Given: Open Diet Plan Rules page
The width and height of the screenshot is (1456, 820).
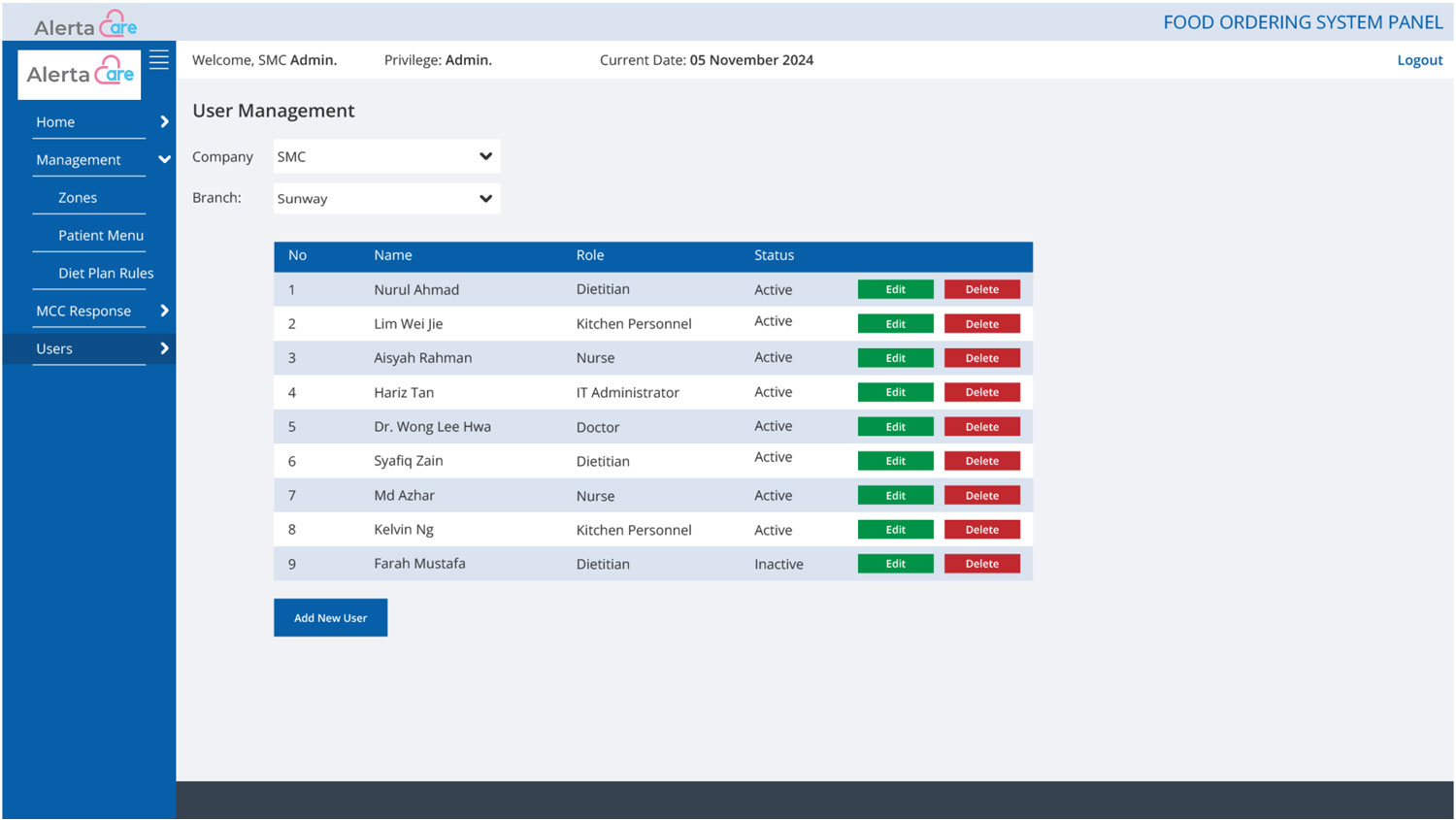Looking at the screenshot, I should [106, 274].
